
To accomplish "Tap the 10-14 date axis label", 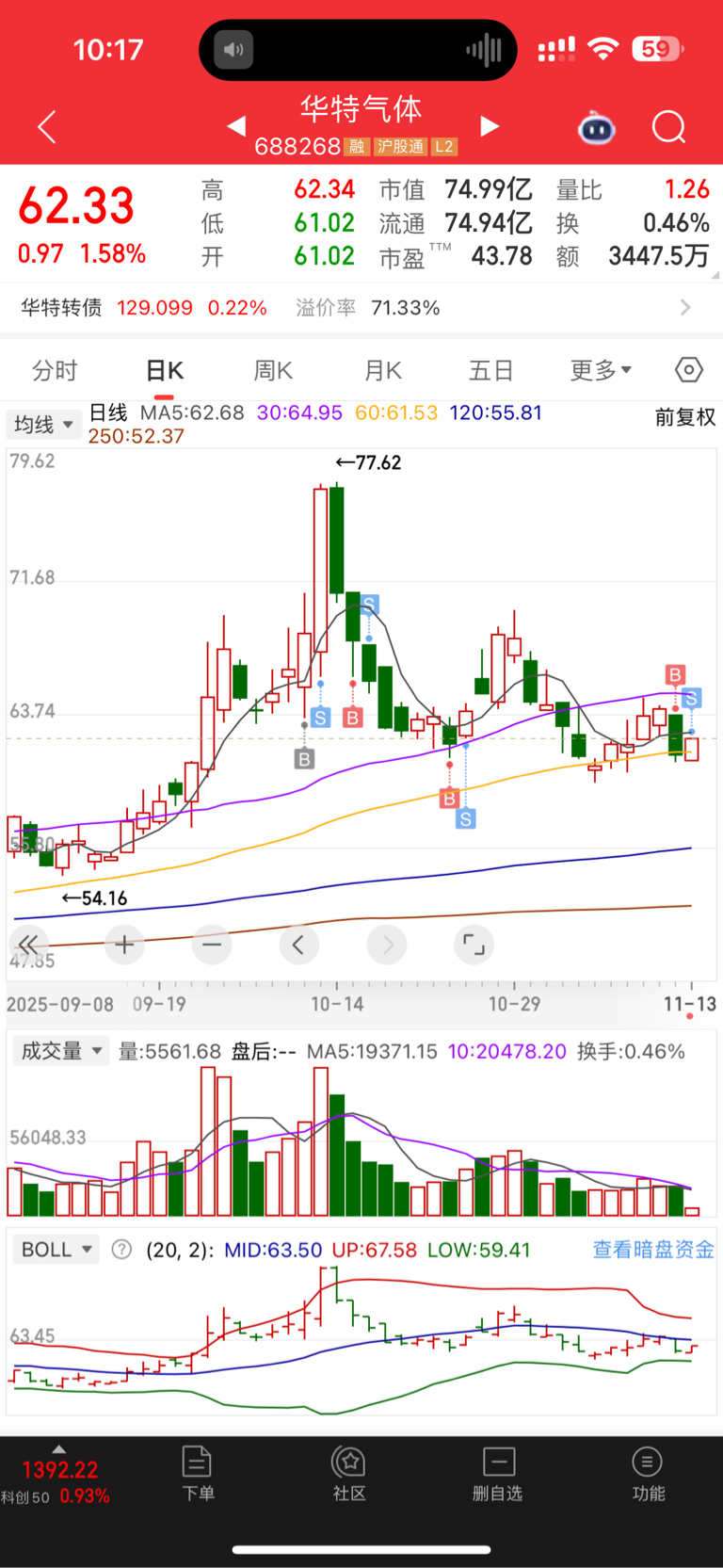I will click(x=337, y=1004).
